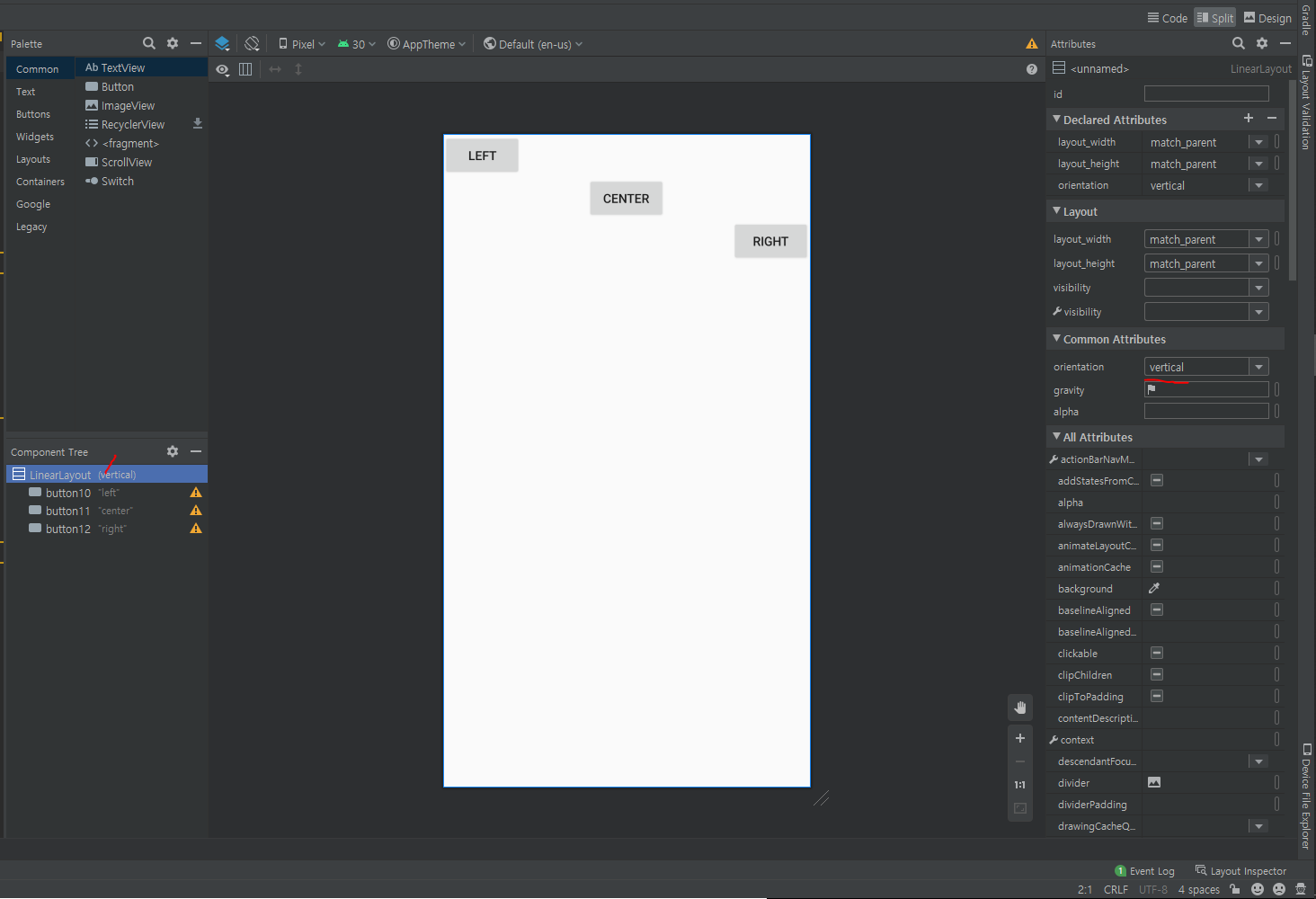Select Containers palette category
1316x899 pixels.
[40, 182]
